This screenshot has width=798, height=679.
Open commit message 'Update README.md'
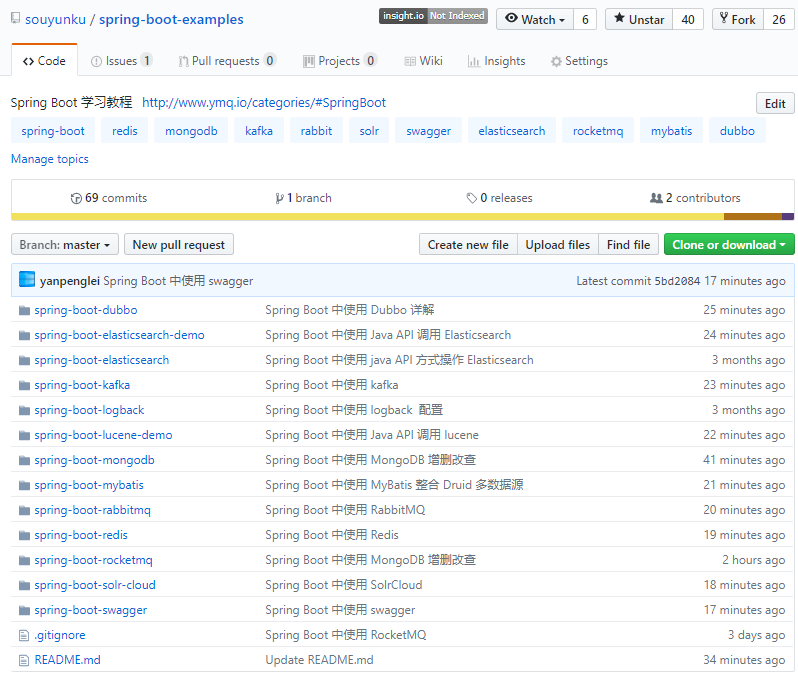coord(319,660)
